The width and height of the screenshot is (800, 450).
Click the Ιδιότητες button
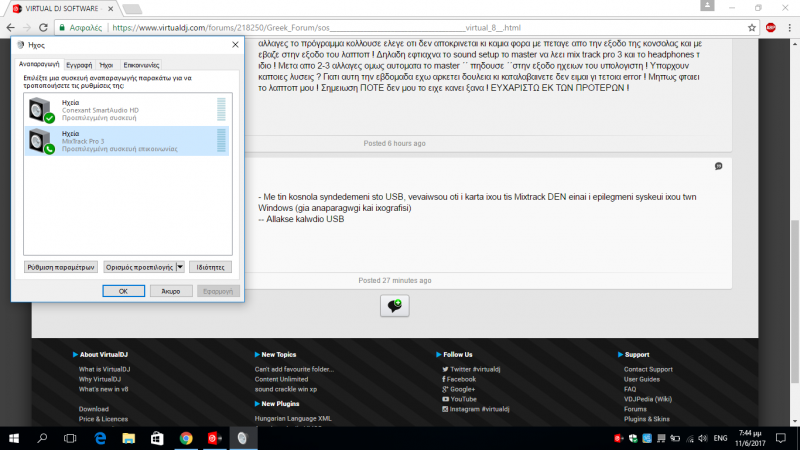[x=210, y=267]
